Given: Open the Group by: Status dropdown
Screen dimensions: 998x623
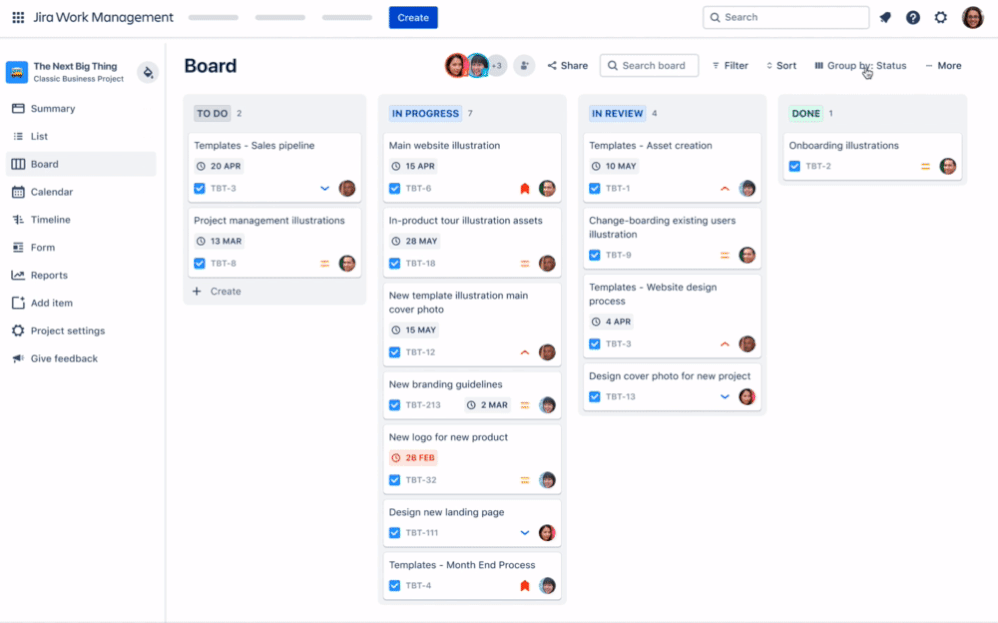Looking at the screenshot, I should [x=861, y=65].
